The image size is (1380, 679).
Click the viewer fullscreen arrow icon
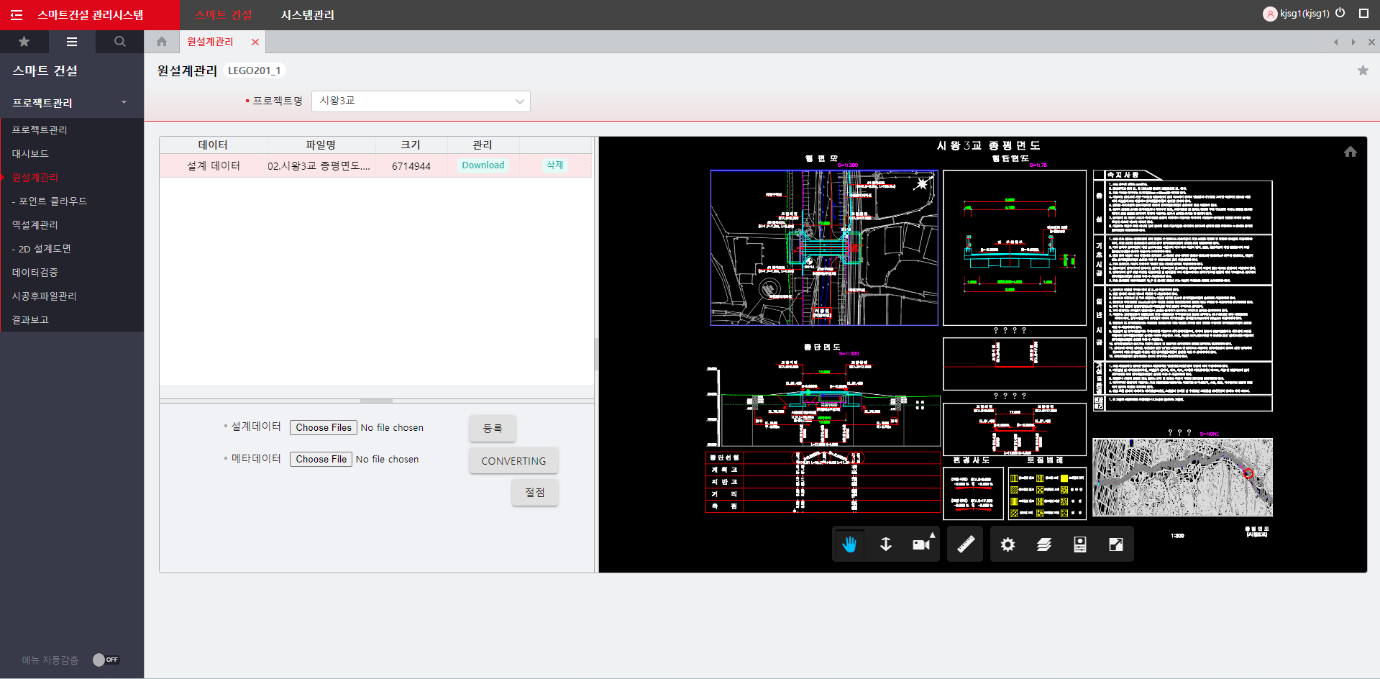(x=1116, y=545)
